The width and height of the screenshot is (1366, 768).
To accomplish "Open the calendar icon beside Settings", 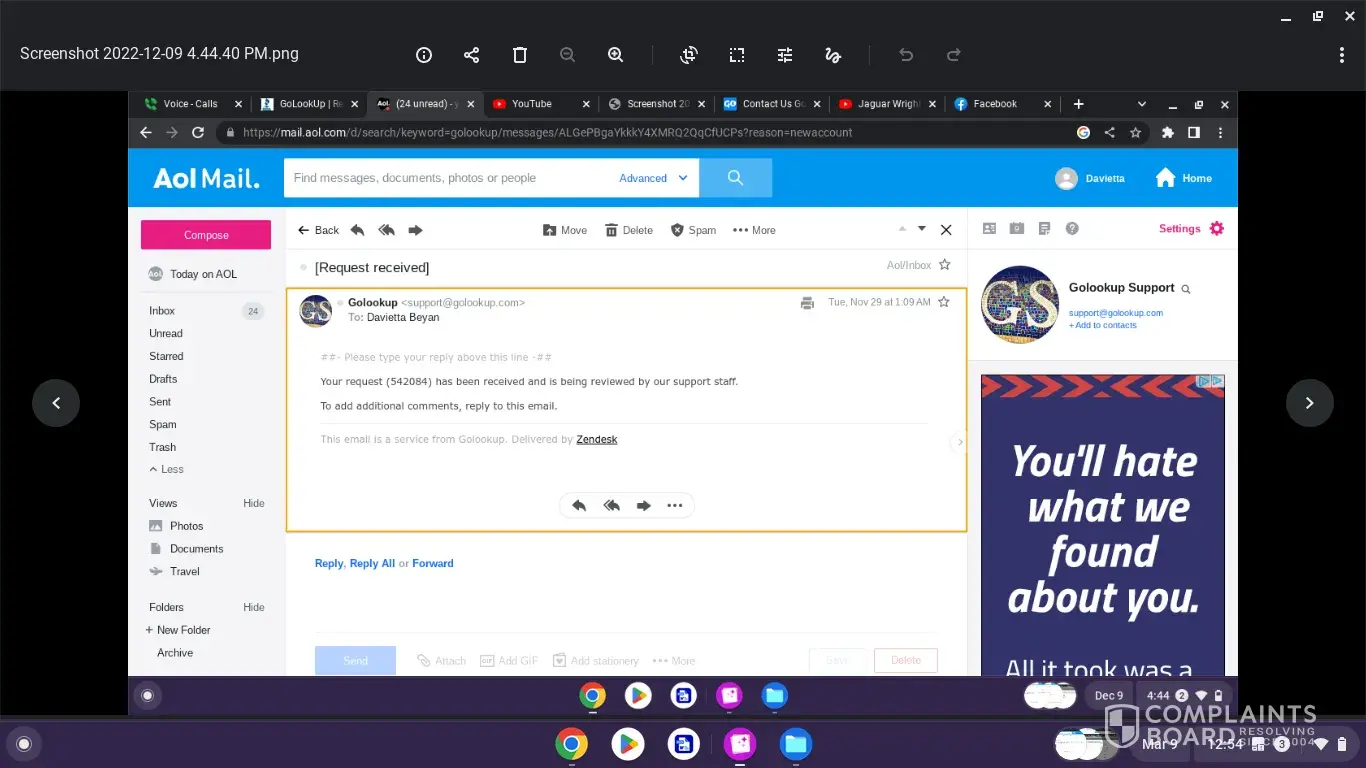I will [1017, 228].
